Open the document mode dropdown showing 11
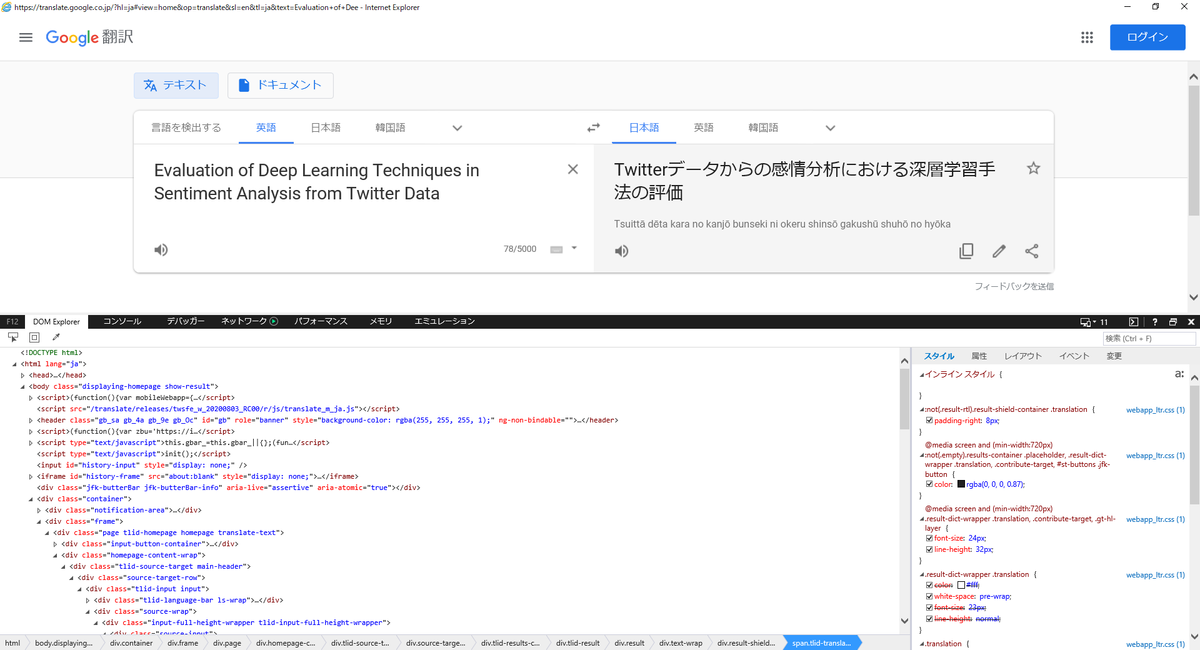Viewport: 1200px width, 650px height. point(1095,322)
